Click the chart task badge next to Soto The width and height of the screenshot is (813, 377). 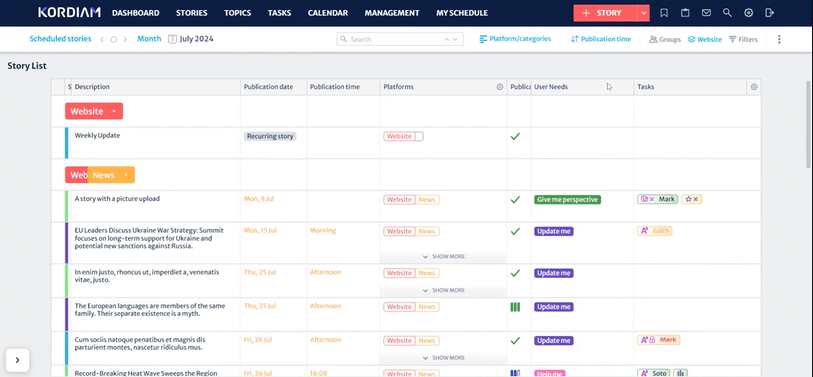680,373
